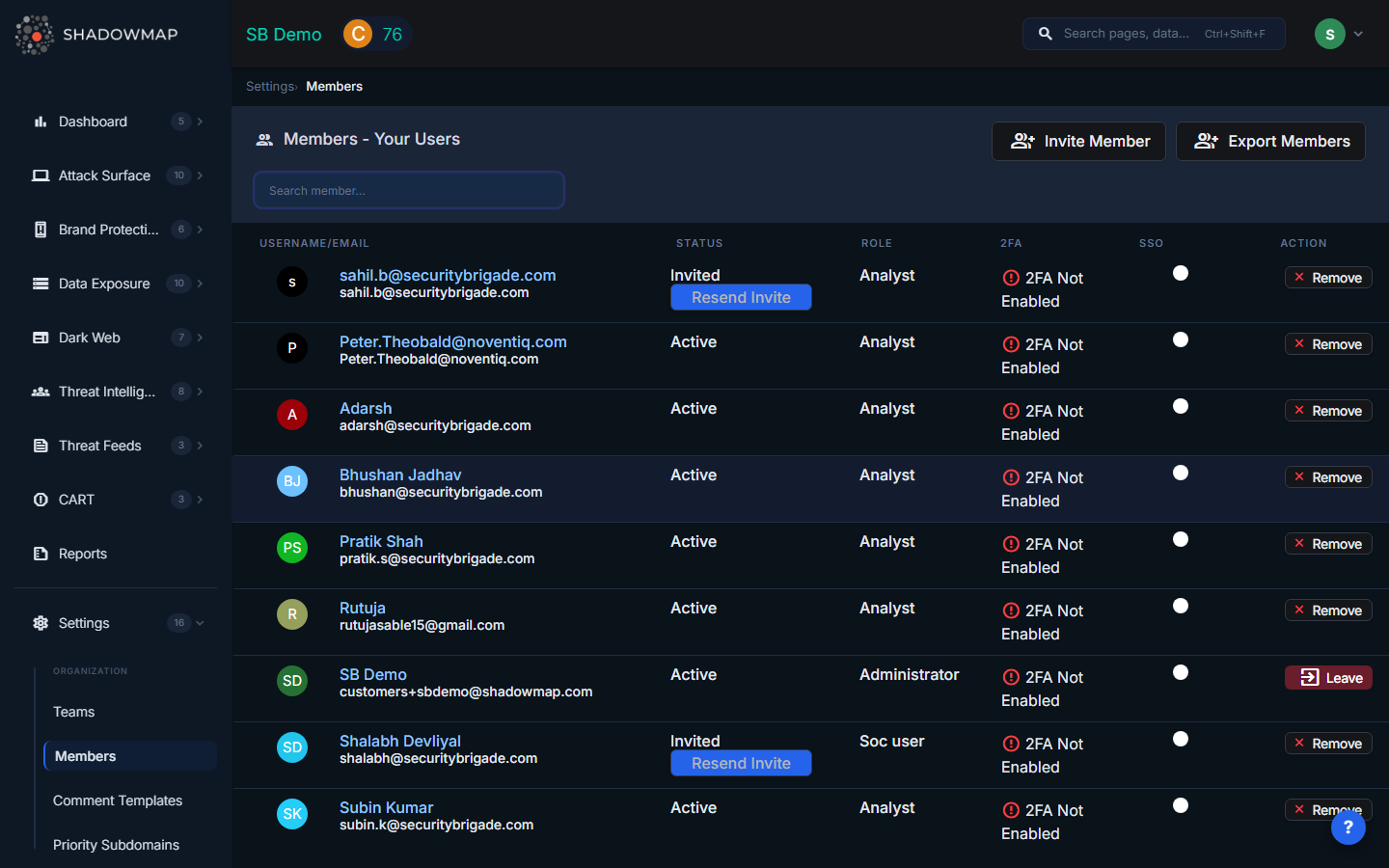Image resolution: width=1389 pixels, height=868 pixels.
Task: Open Teams under Organization
Action: 74,712
